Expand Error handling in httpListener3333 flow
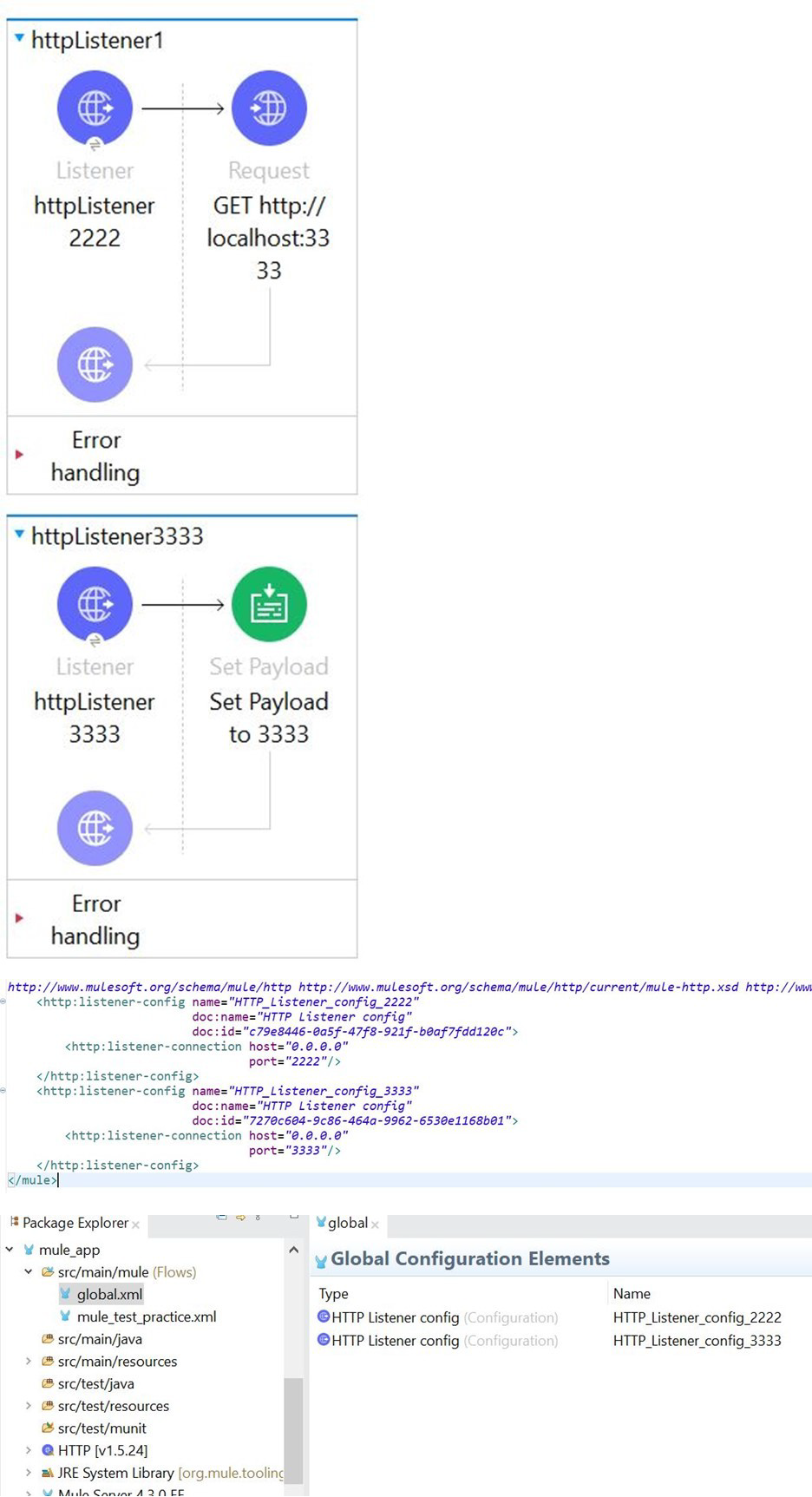Viewport: 812px width, 1497px height. pyautogui.click(x=19, y=917)
